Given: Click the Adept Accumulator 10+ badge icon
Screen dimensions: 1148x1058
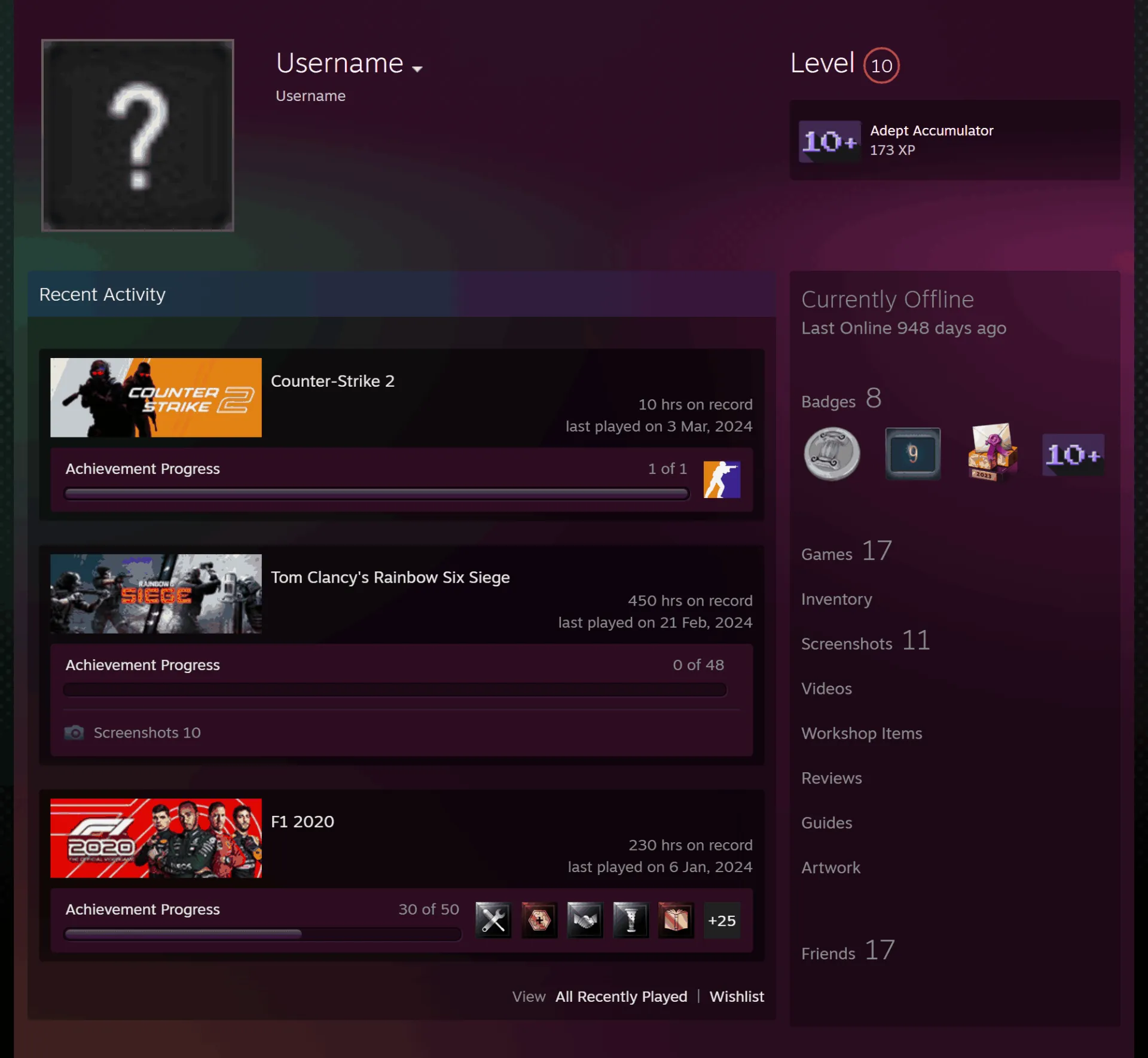Looking at the screenshot, I should click(830, 141).
